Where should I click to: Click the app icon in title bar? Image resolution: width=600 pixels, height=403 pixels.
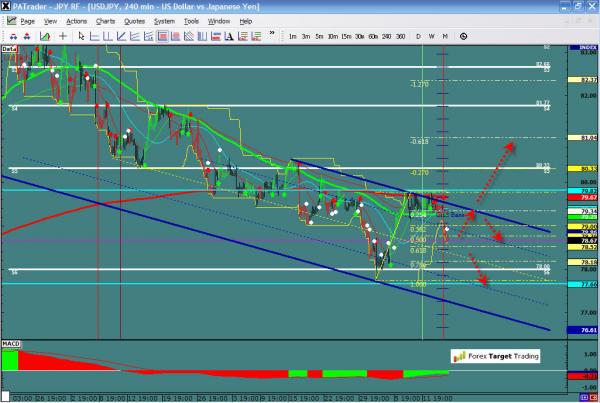tap(5, 6)
